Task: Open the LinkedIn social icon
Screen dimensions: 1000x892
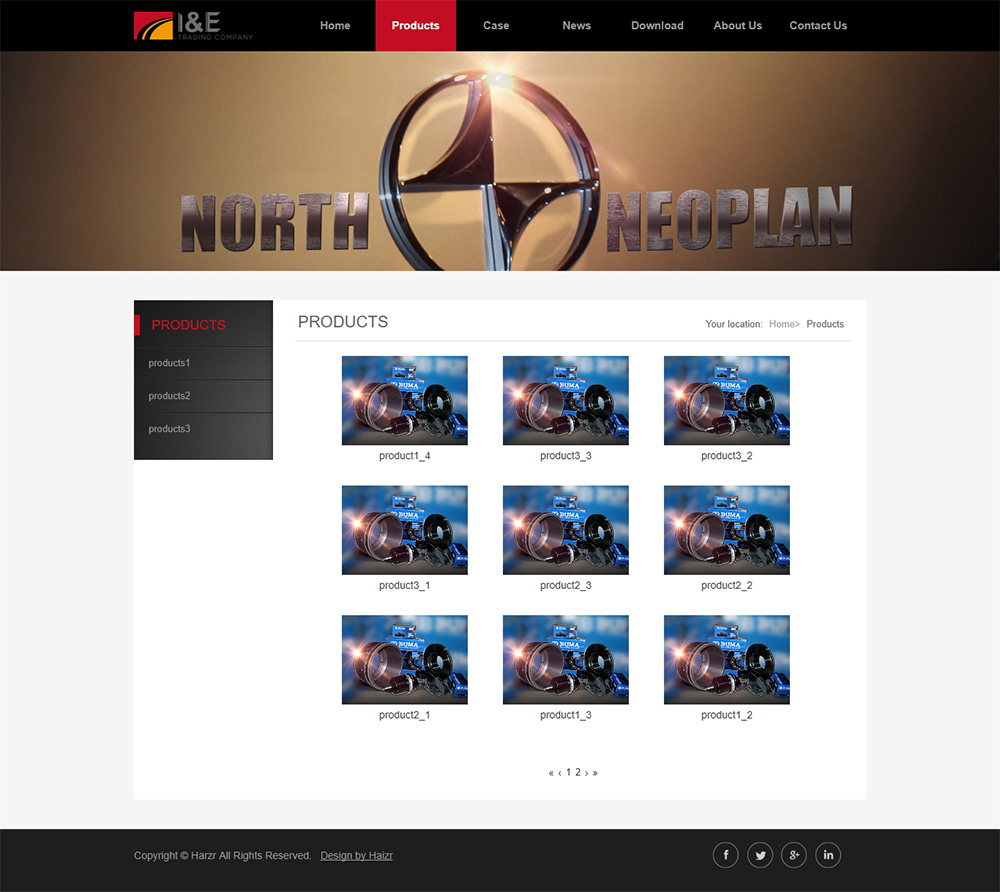Action: 828,855
